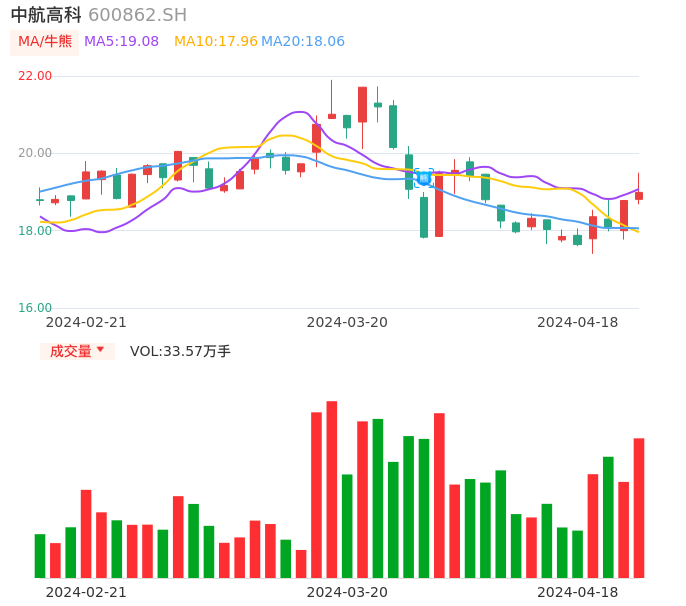Click the stock code 600862.SH
The height and width of the screenshot is (606, 686).
137,15
